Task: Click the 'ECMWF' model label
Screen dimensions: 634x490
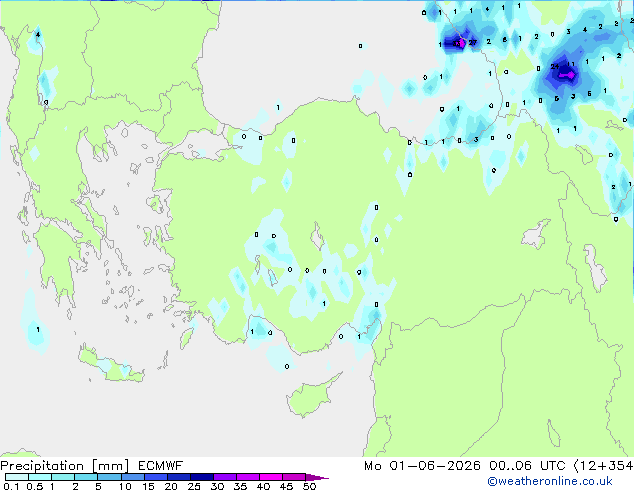Action: pos(161,466)
